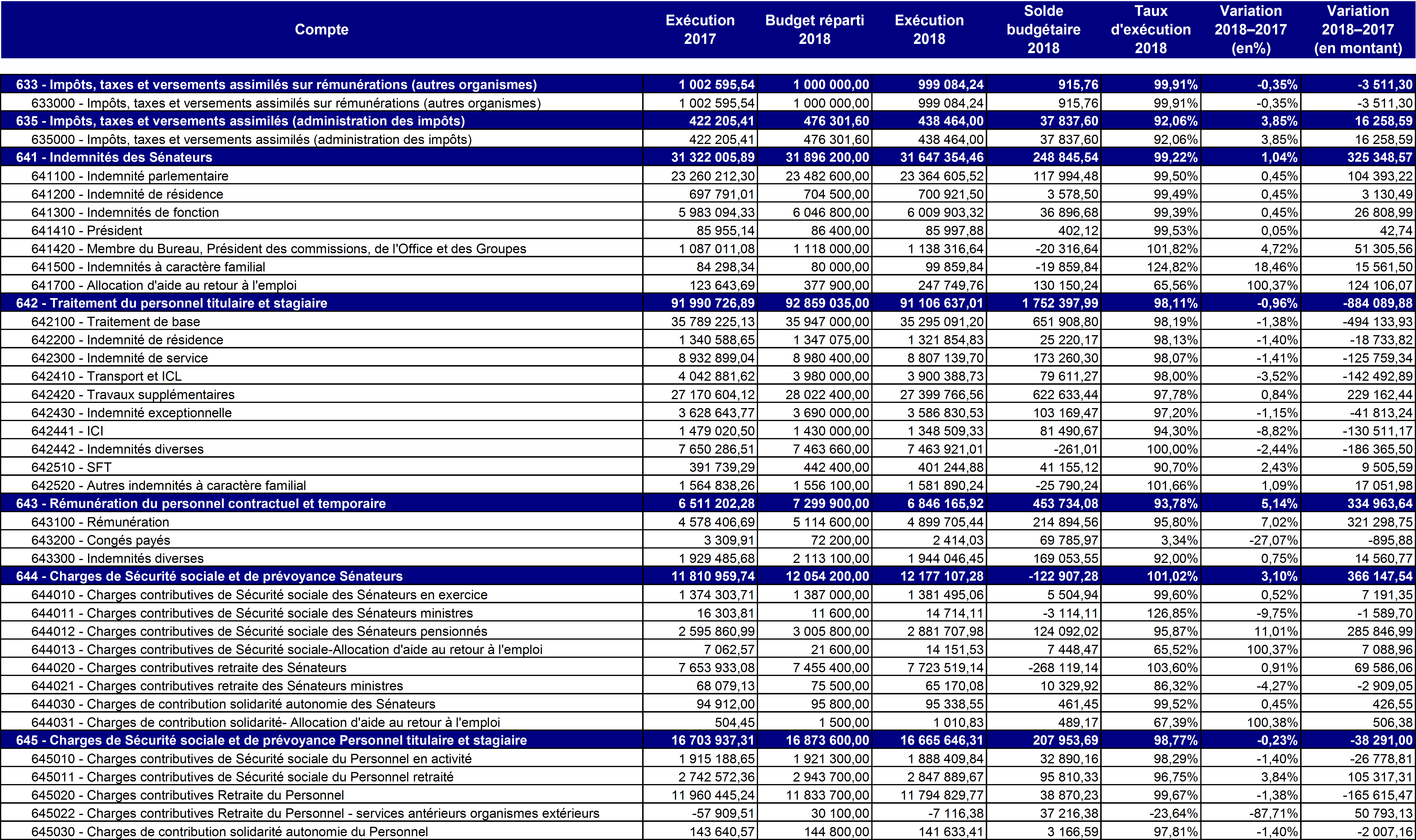Click the 641 - Indemnités des Sénateurs row
The width and height of the screenshot is (1416, 840).
pos(114,157)
